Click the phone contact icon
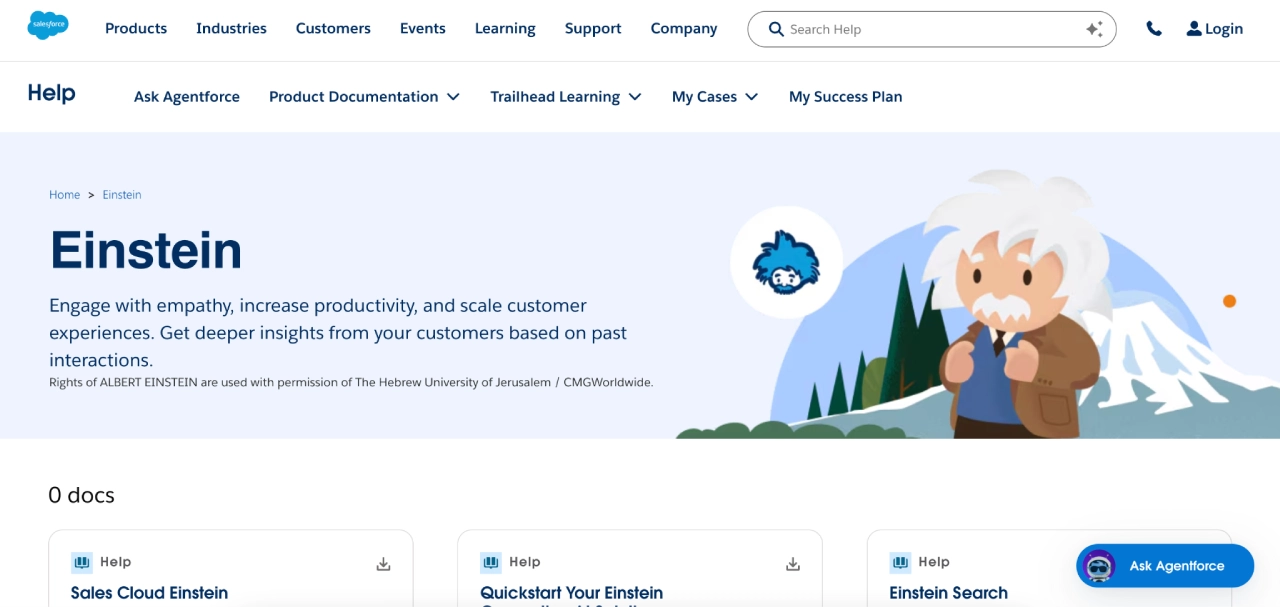 coord(1154,29)
